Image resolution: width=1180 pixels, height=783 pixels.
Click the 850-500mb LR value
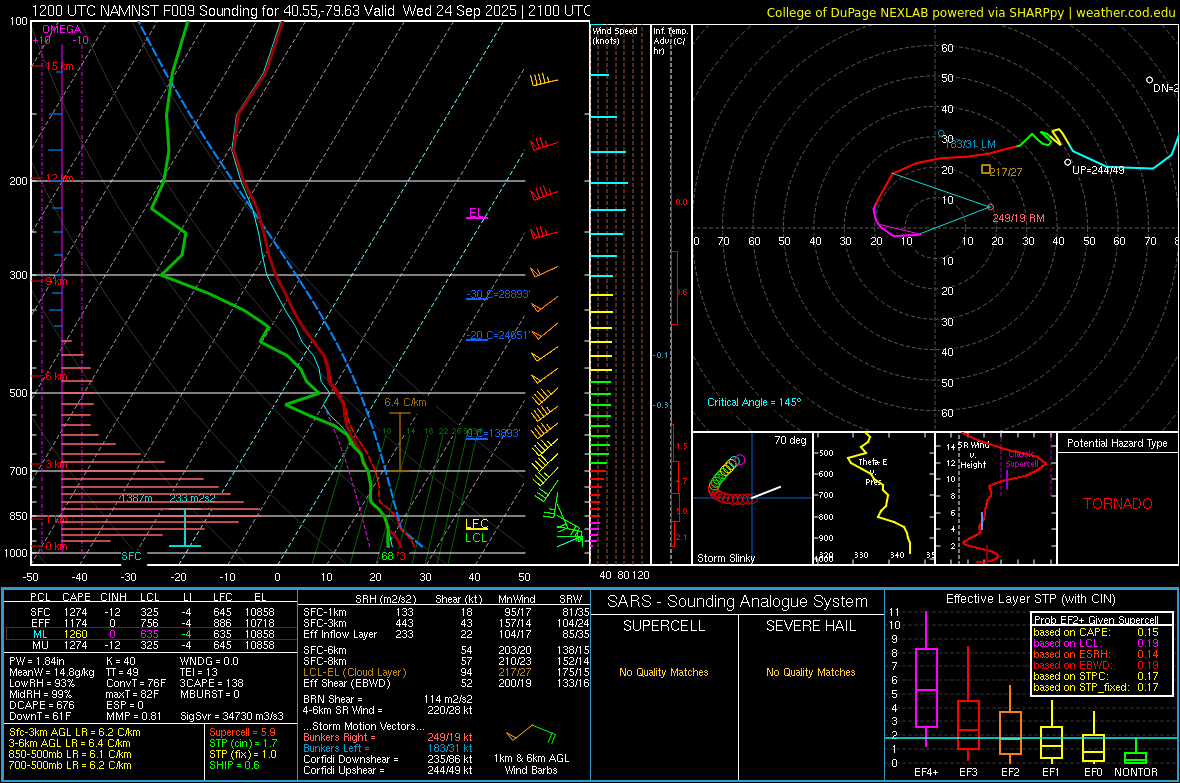[70, 754]
